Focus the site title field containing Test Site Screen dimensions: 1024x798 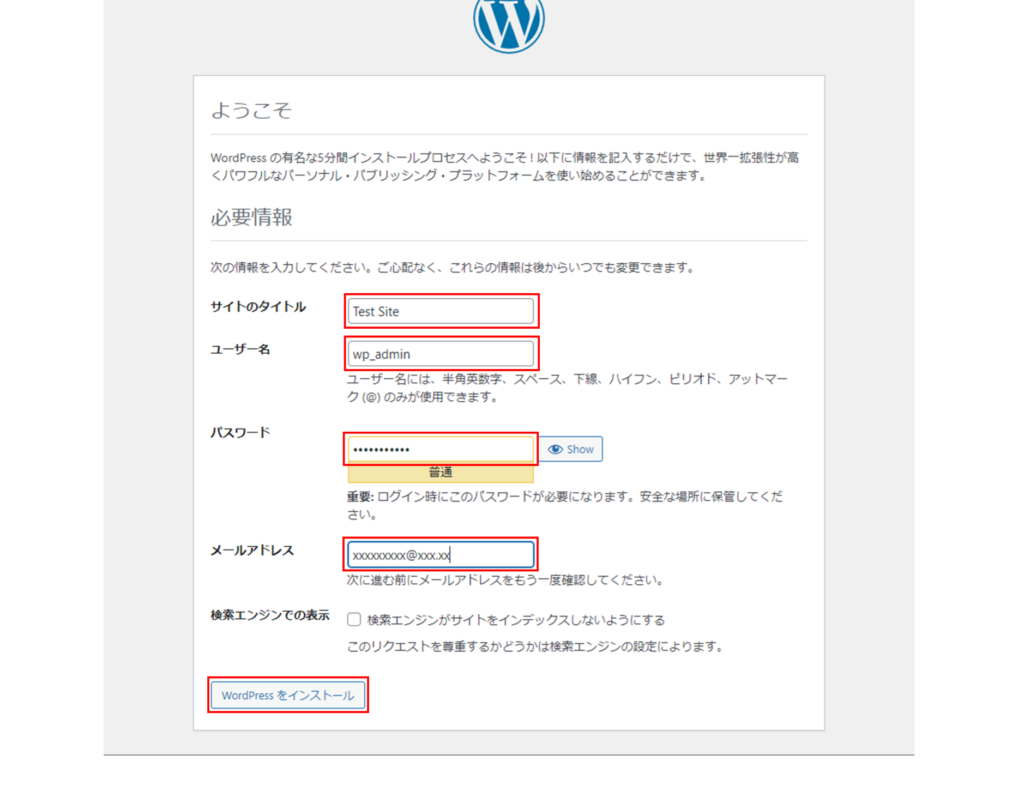(440, 311)
